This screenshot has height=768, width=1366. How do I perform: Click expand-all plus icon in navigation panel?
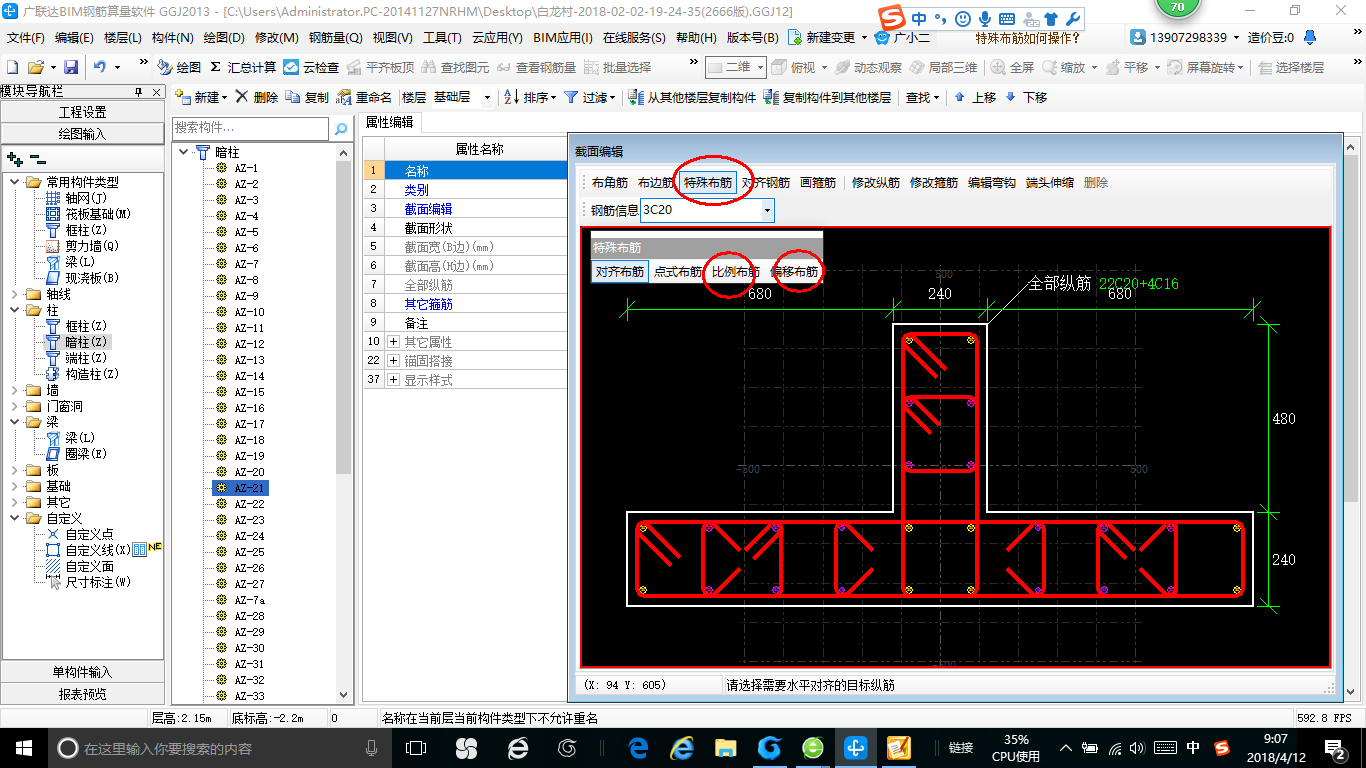[14, 159]
